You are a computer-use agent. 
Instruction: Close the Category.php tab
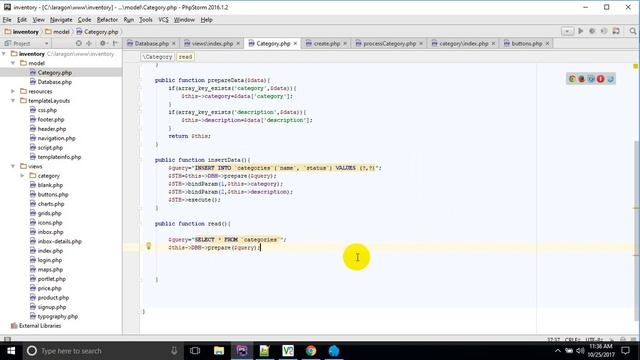(x=295, y=43)
